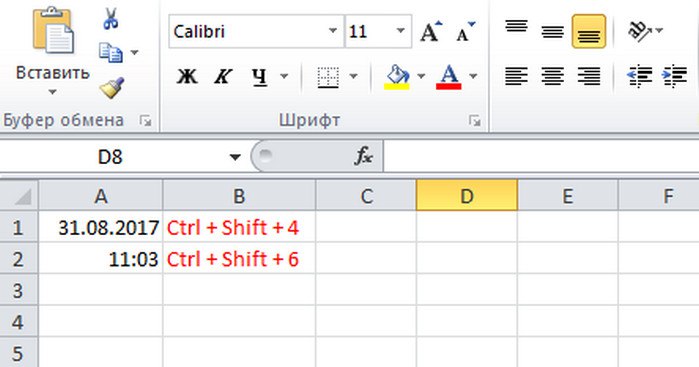Expand the Borders options arrow

point(354,76)
